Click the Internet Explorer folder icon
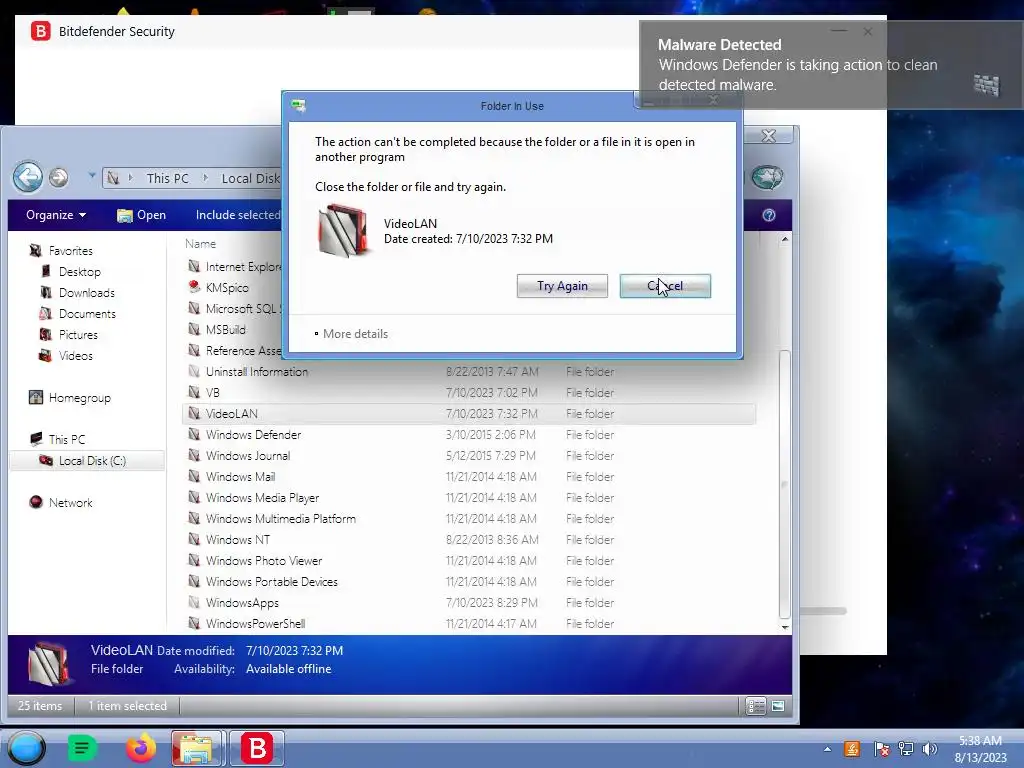The image size is (1024, 768). coord(194,266)
